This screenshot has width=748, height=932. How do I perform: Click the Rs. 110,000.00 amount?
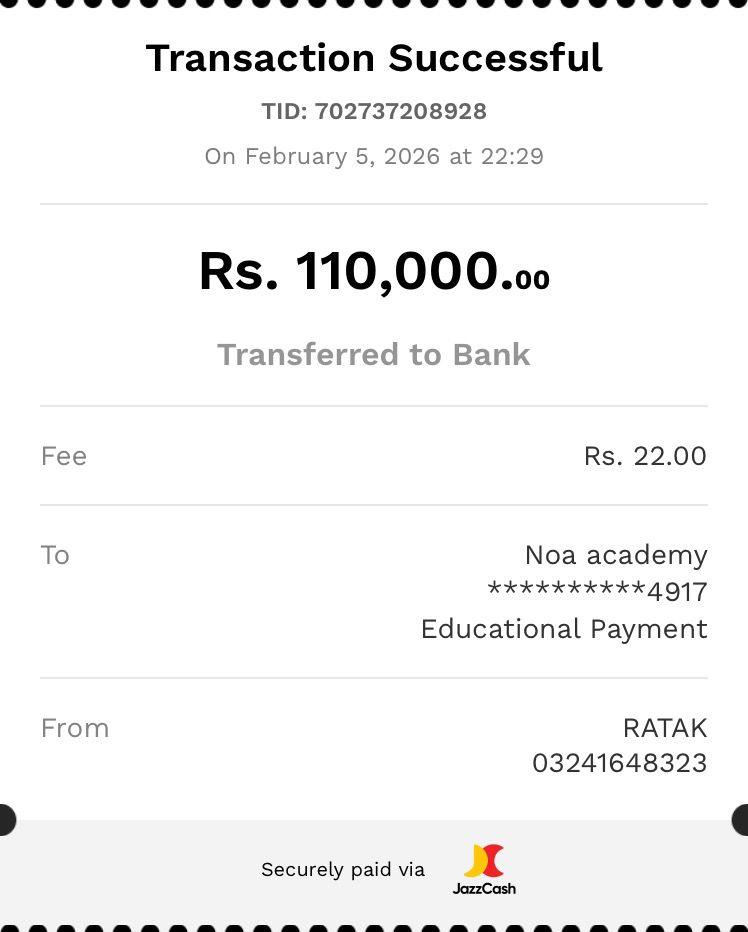[x=374, y=272]
